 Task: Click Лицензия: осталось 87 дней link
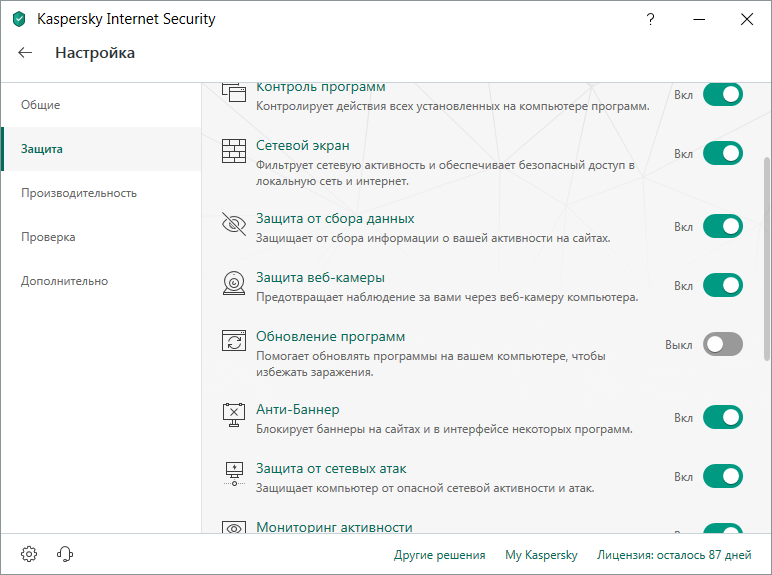(674, 555)
